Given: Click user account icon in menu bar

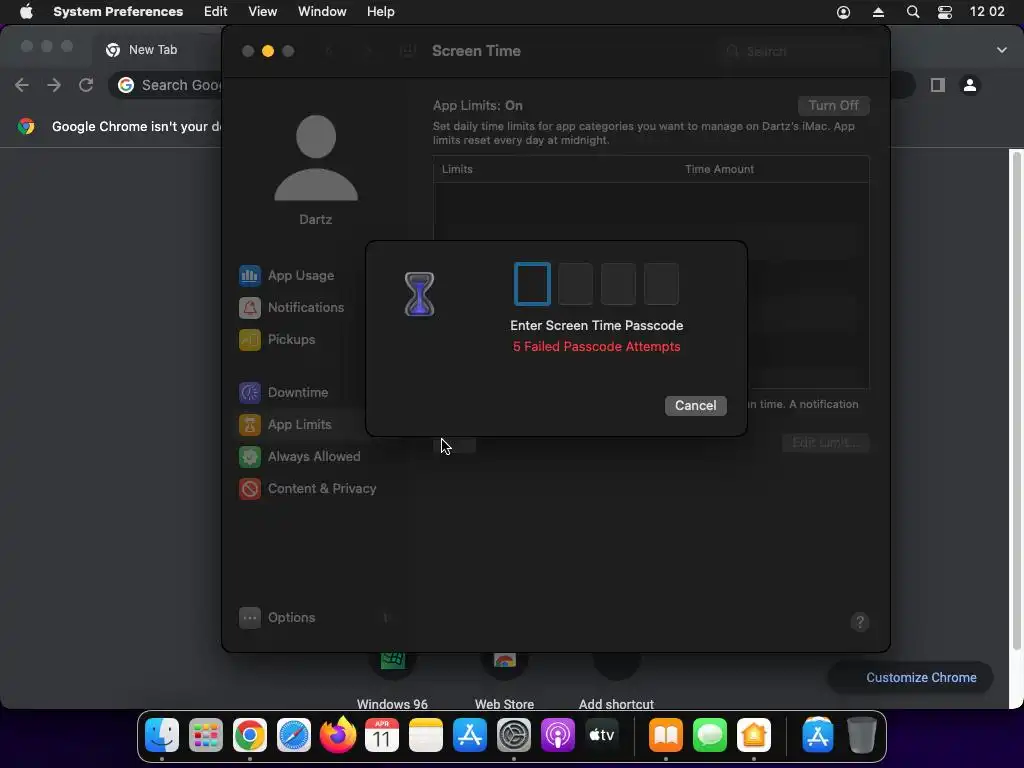Looking at the screenshot, I should pos(843,12).
